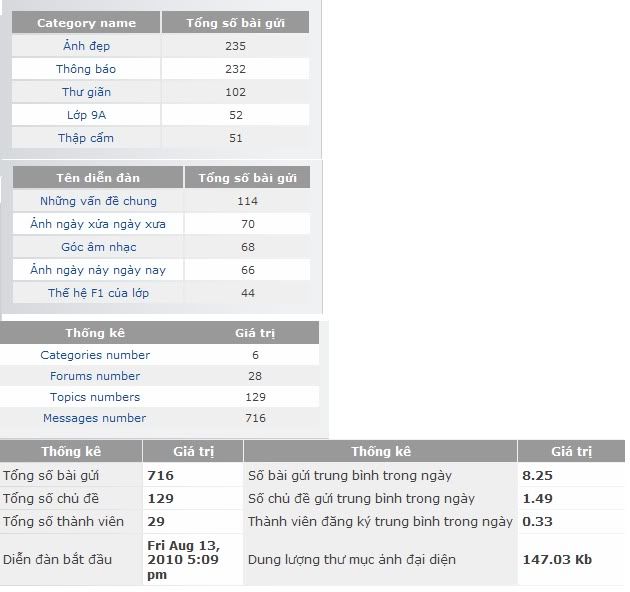Go to the Lớp 9A category
Viewport: 630px width, 592px height.
(x=86, y=115)
